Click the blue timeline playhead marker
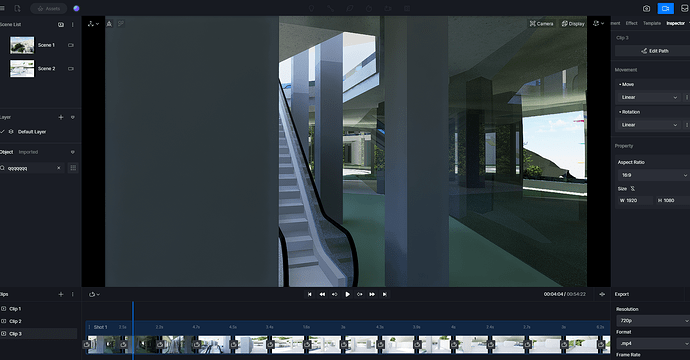The width and height of the screenshot is (690, 360). coord(133,327)
